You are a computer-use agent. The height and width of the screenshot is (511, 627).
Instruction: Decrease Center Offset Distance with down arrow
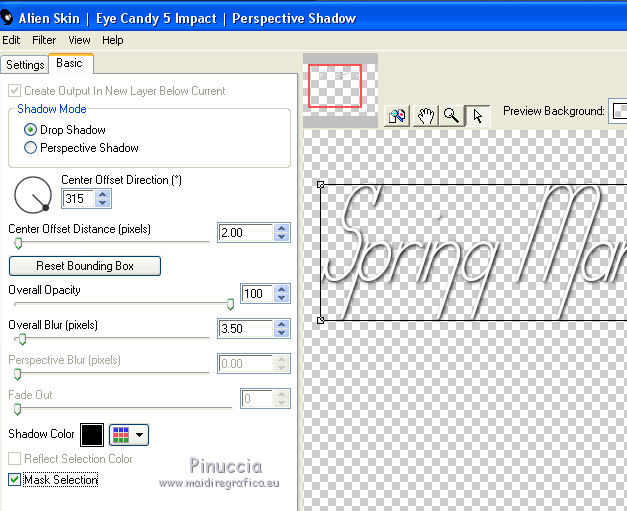coord(282,237)
